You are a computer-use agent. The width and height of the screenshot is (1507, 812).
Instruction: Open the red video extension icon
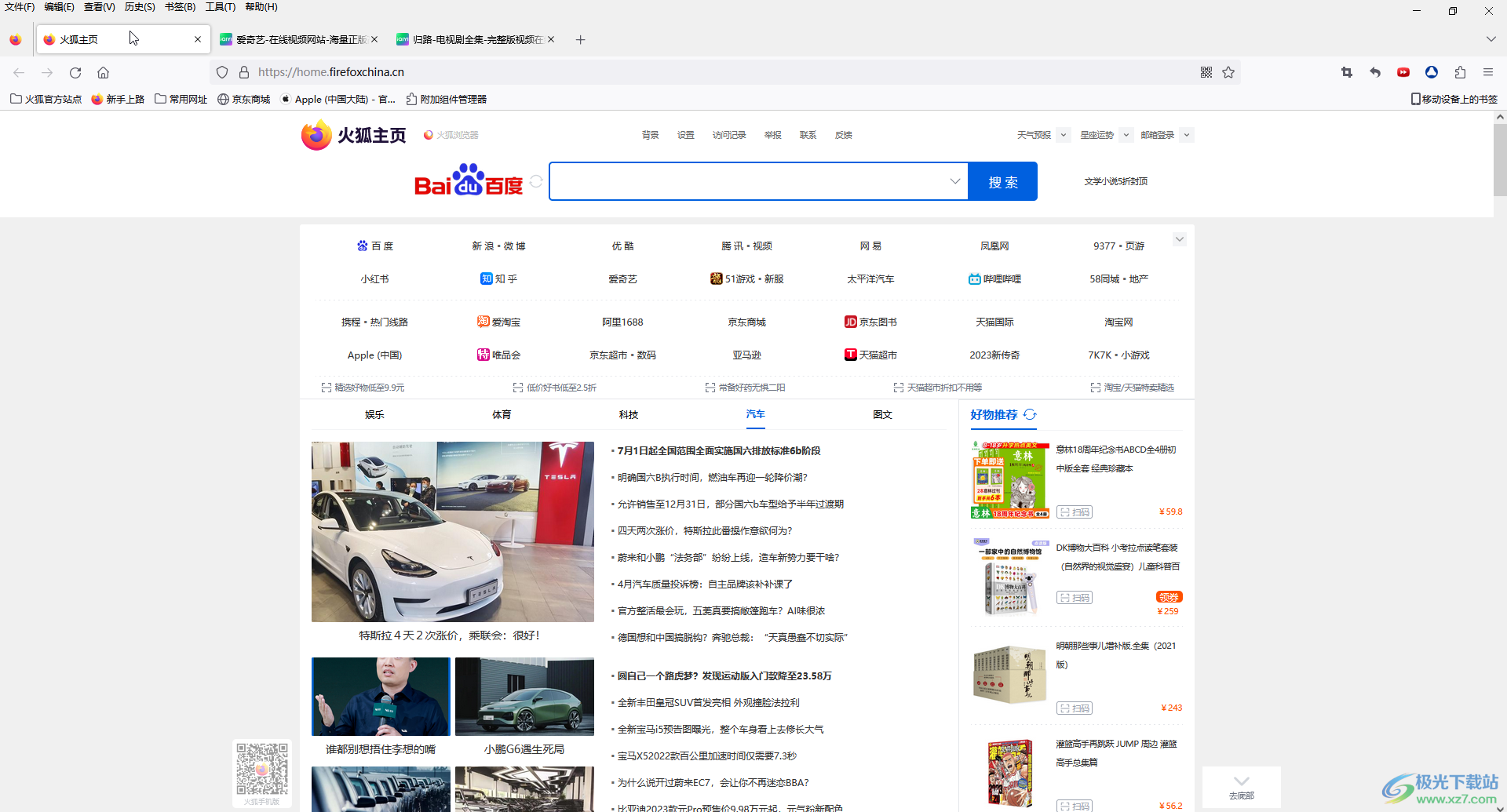pos(1403,72)
